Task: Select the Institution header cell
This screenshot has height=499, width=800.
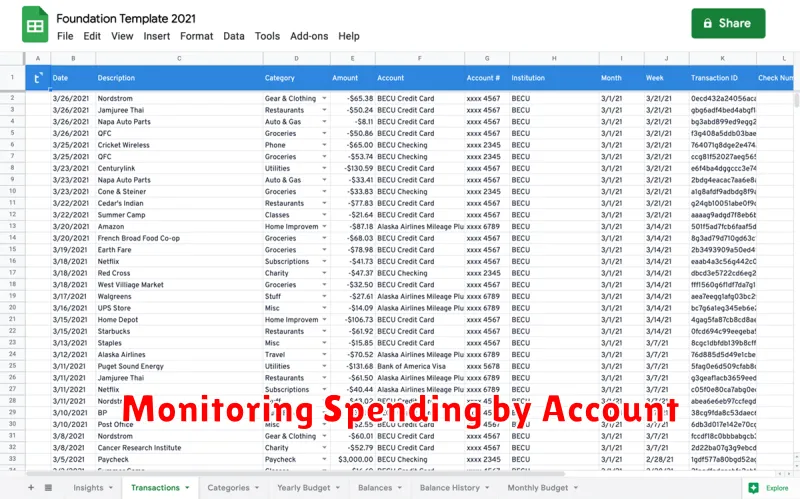Action: (x=554, y=78)
